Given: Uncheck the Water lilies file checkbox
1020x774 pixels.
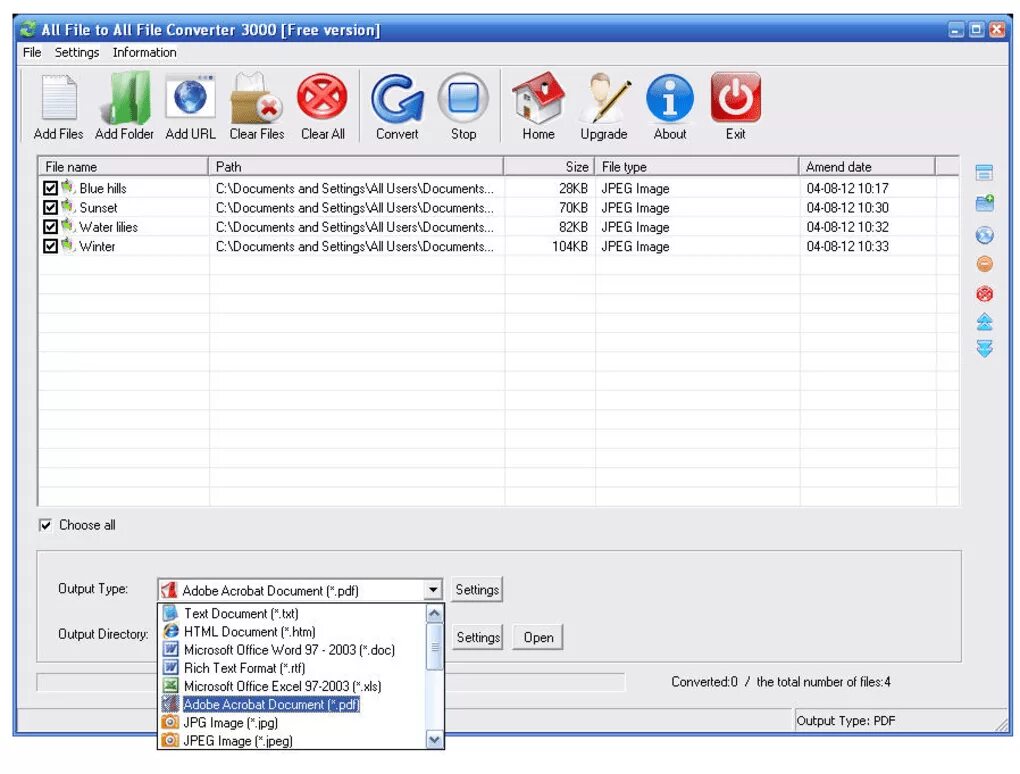Looking at the screenshot, I should [50, 227].
